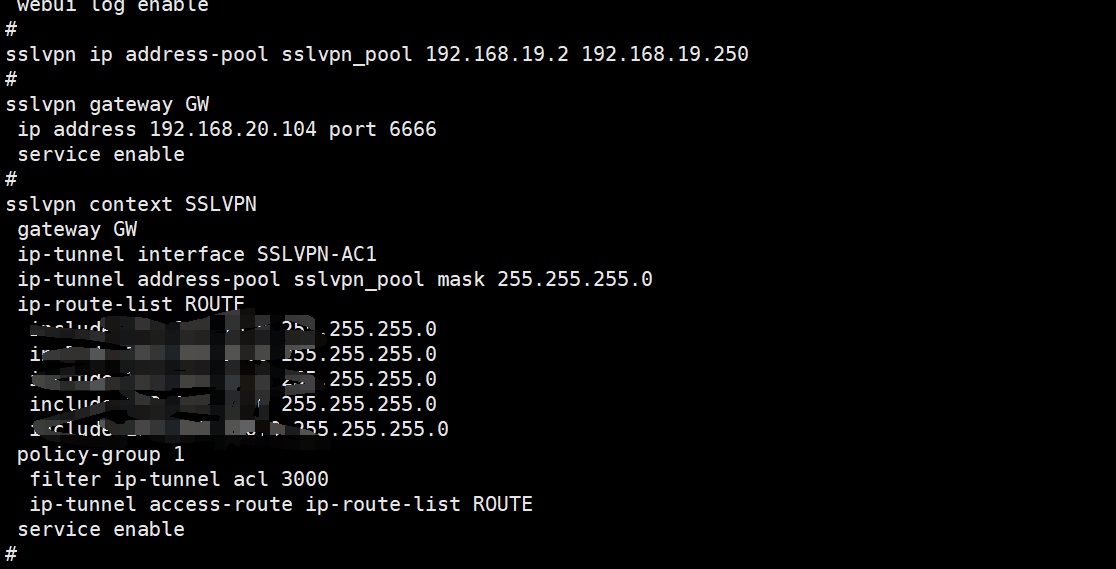Click the 'sslvpn context SSLVPN' line
The width and height of the screenshot is (1116, 569).
click(131, 204)
